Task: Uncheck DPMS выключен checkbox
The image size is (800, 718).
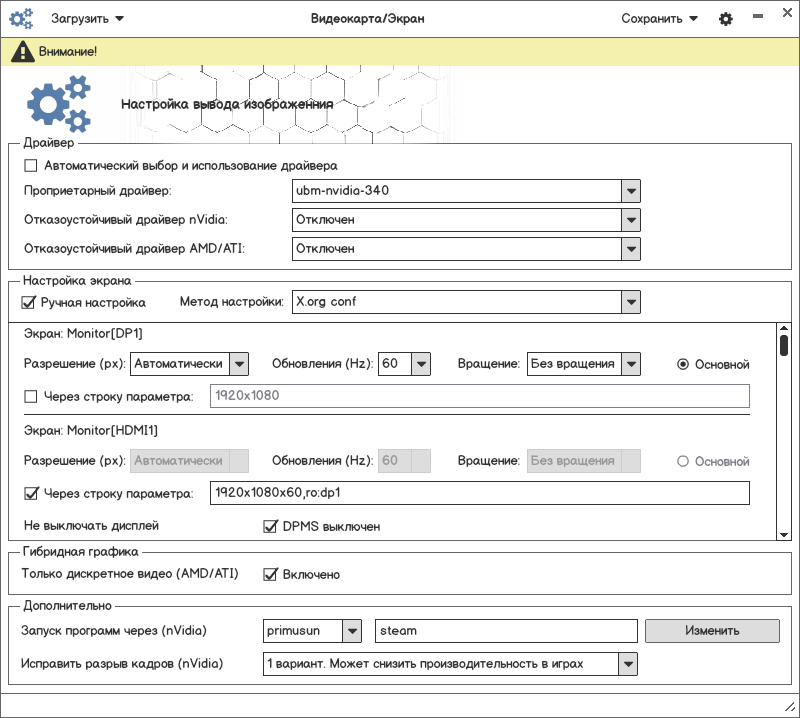Action: click(269, 526)
